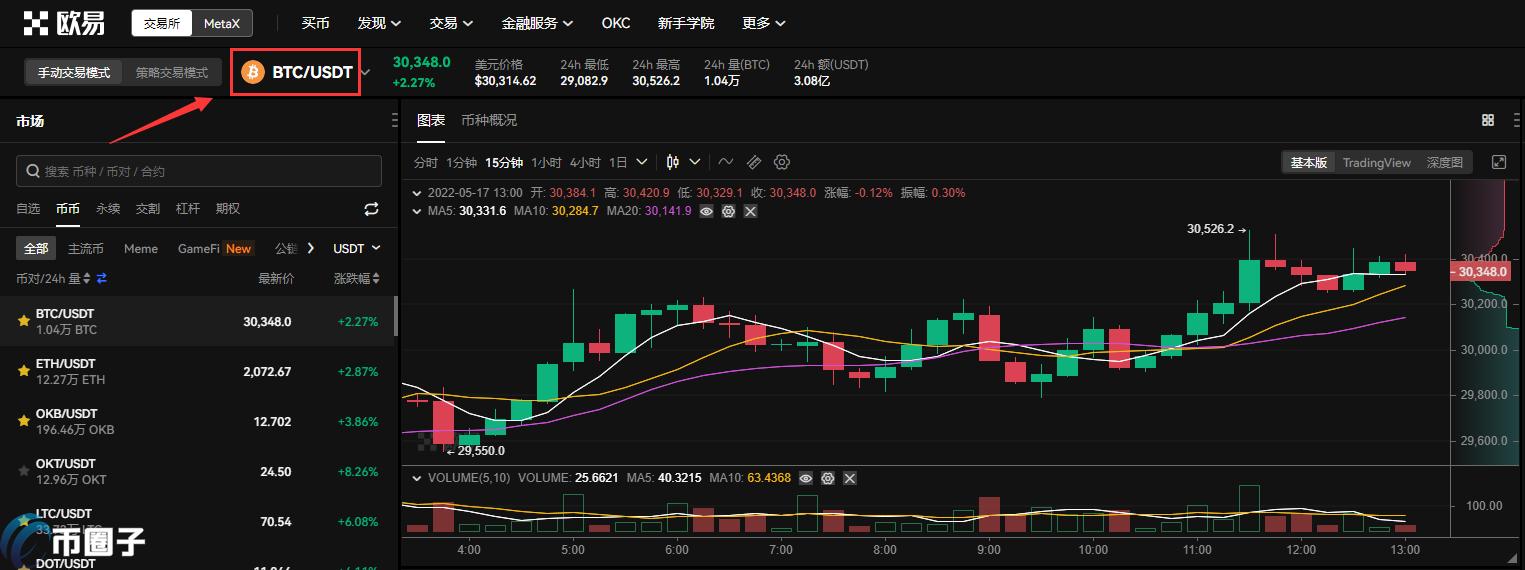Remove the VOLUME indicator with X
The width and height of the screenshot is (1525, 570).
click(850, 478)
